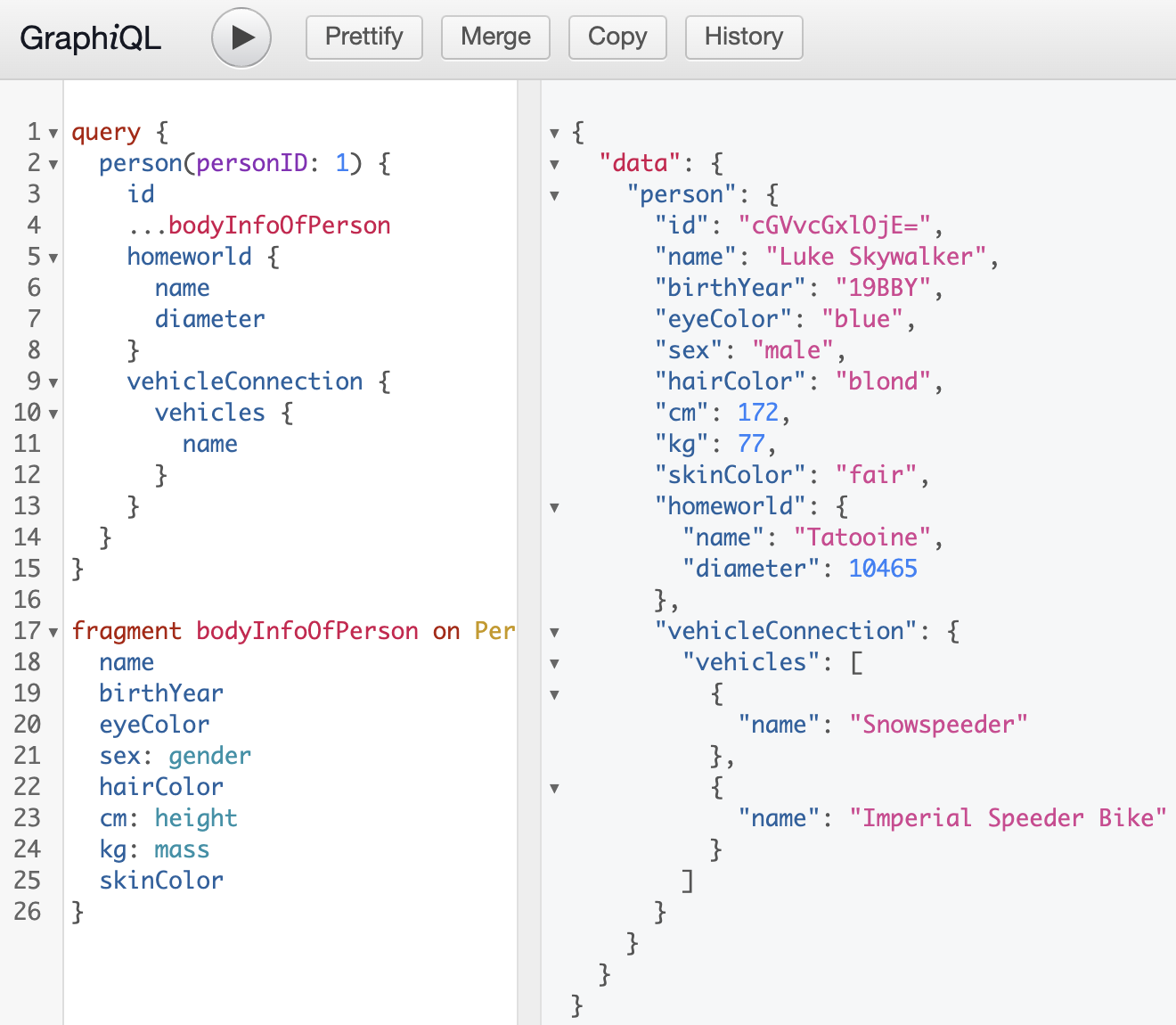Click the diameter field on line 7

click(209, 319)
